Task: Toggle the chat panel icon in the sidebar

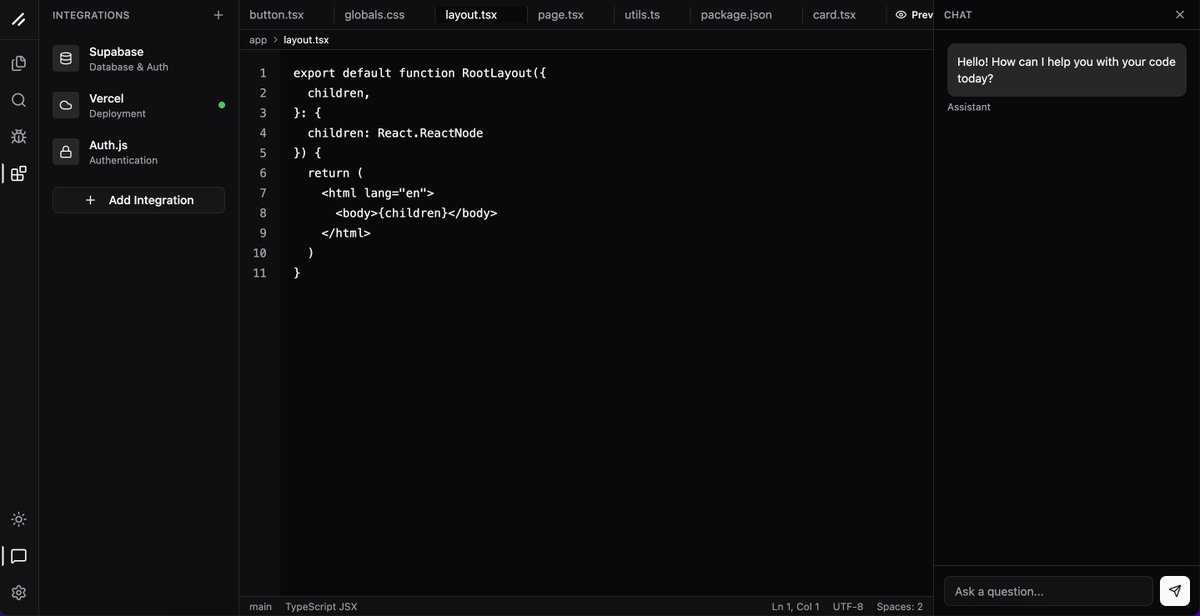Action: point(18,556)
